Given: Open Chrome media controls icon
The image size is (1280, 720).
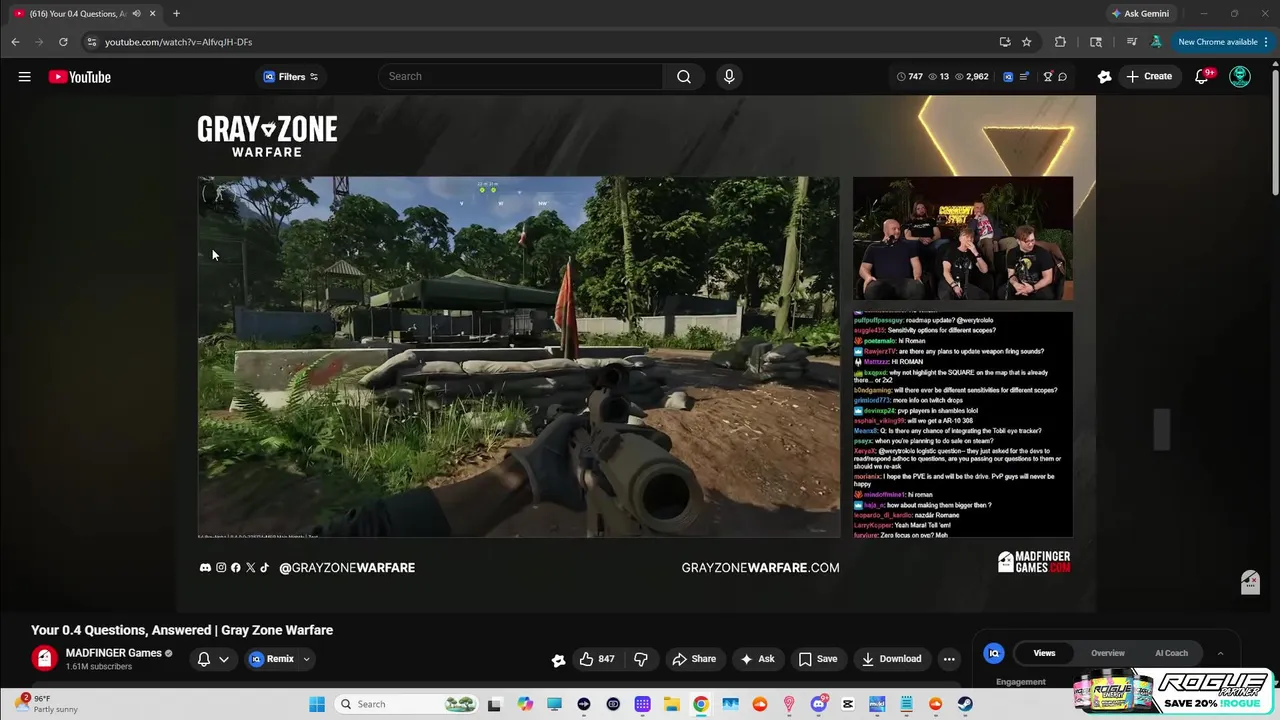Looking at the screenshot, I should click(1131, 42).
